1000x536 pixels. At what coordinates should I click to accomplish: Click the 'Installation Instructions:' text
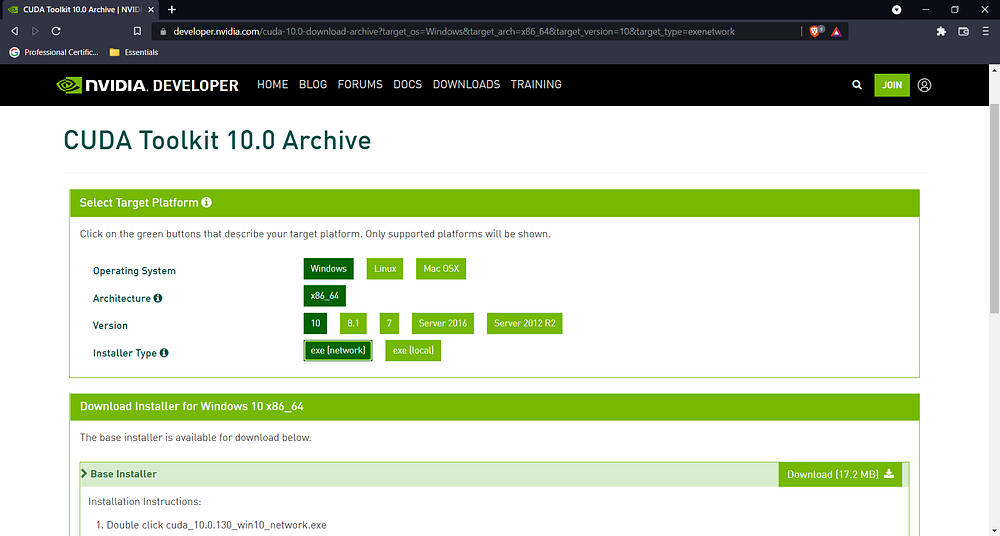click(145, 502)
